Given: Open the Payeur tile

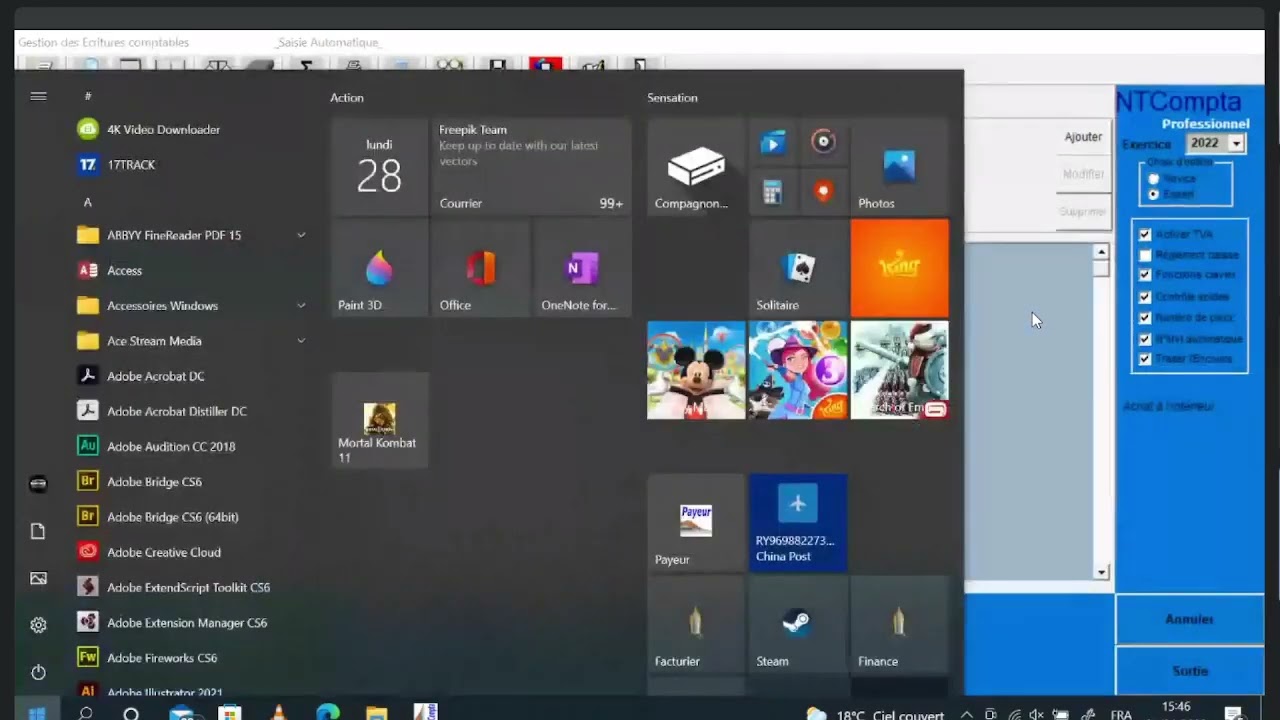Looking at the screenshot, I should pos(696,523).
